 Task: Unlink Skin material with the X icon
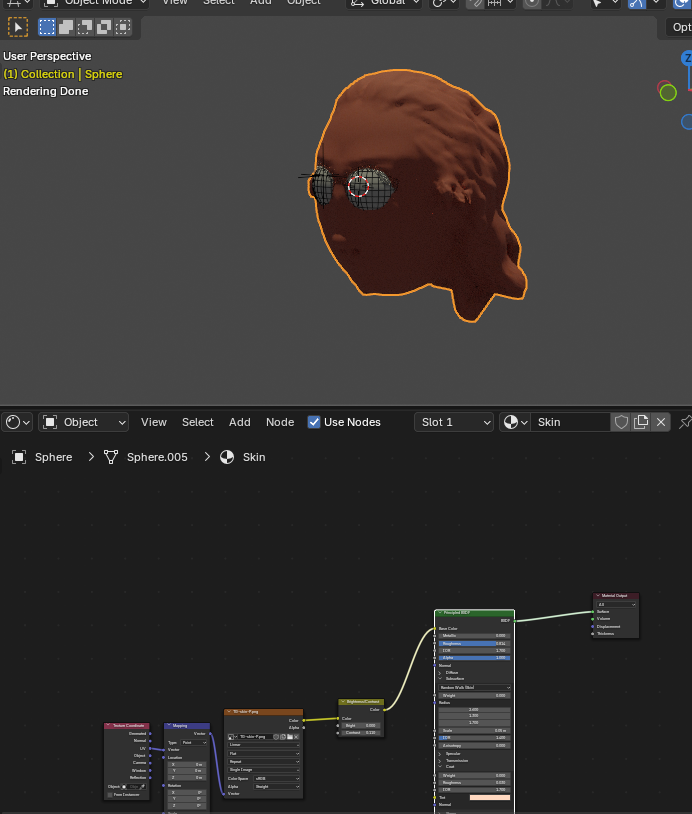point(661,422)
